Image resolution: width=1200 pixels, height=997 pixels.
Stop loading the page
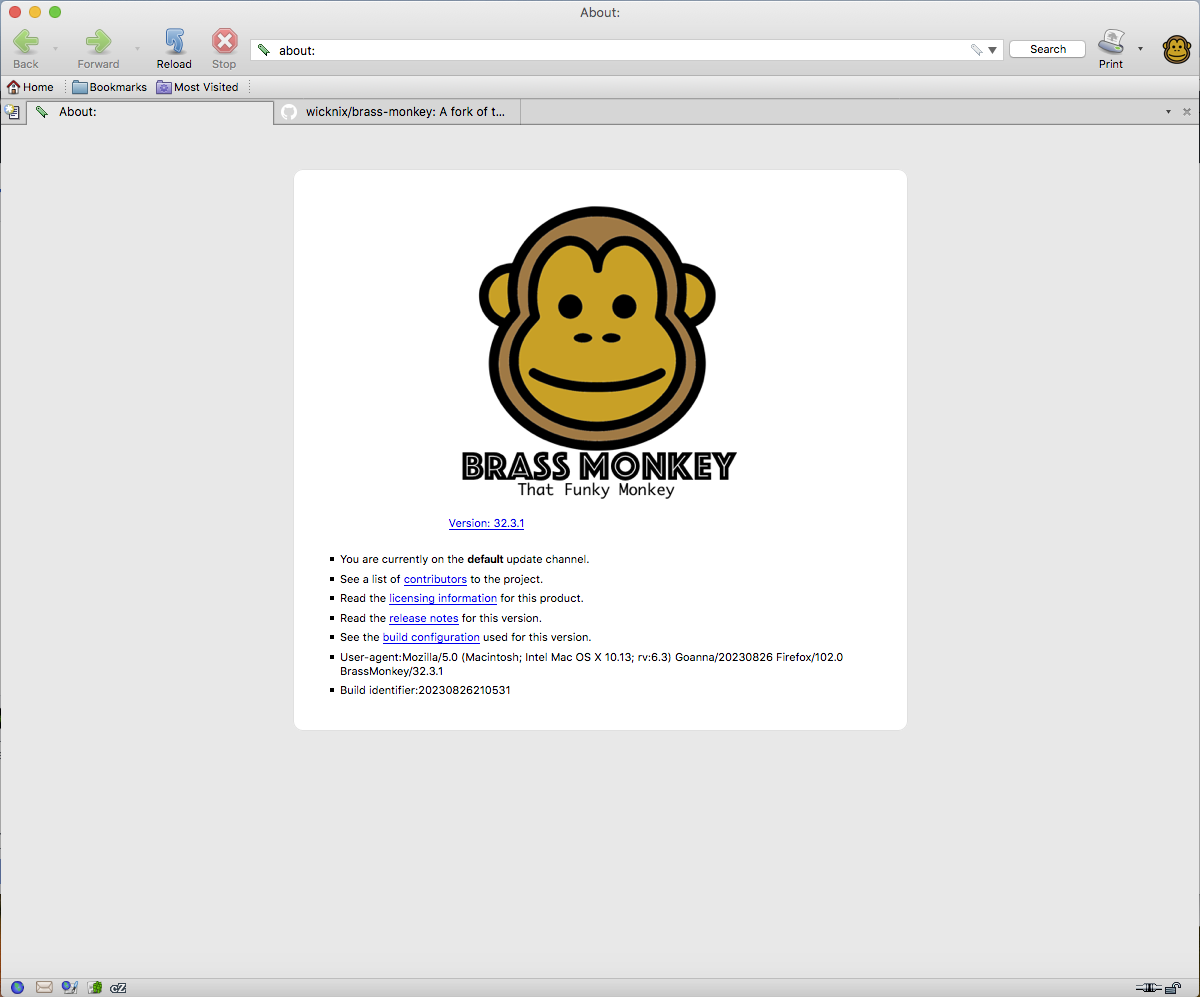click(x=223, y=42)
